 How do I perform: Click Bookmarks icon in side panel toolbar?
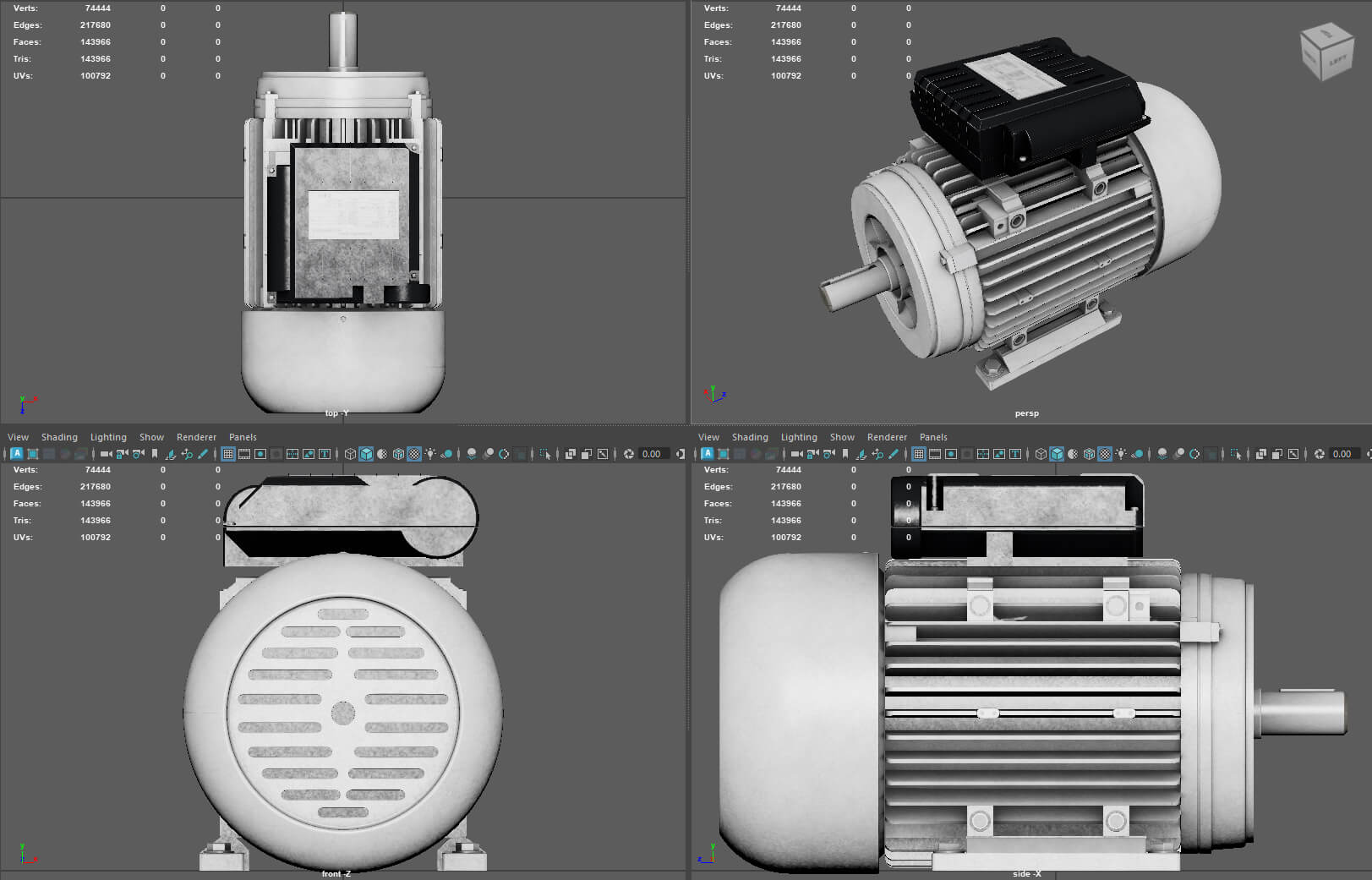(x=846, y=454)
